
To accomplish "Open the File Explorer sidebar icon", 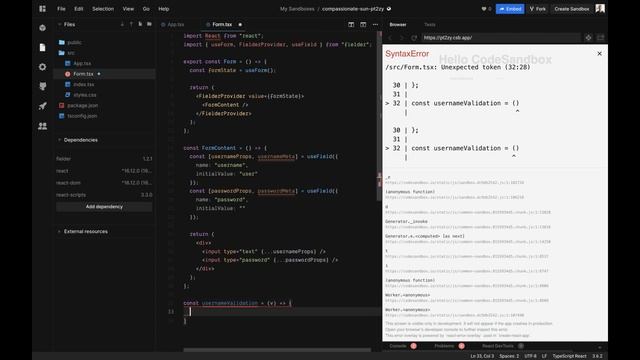I will pos(42,47).
